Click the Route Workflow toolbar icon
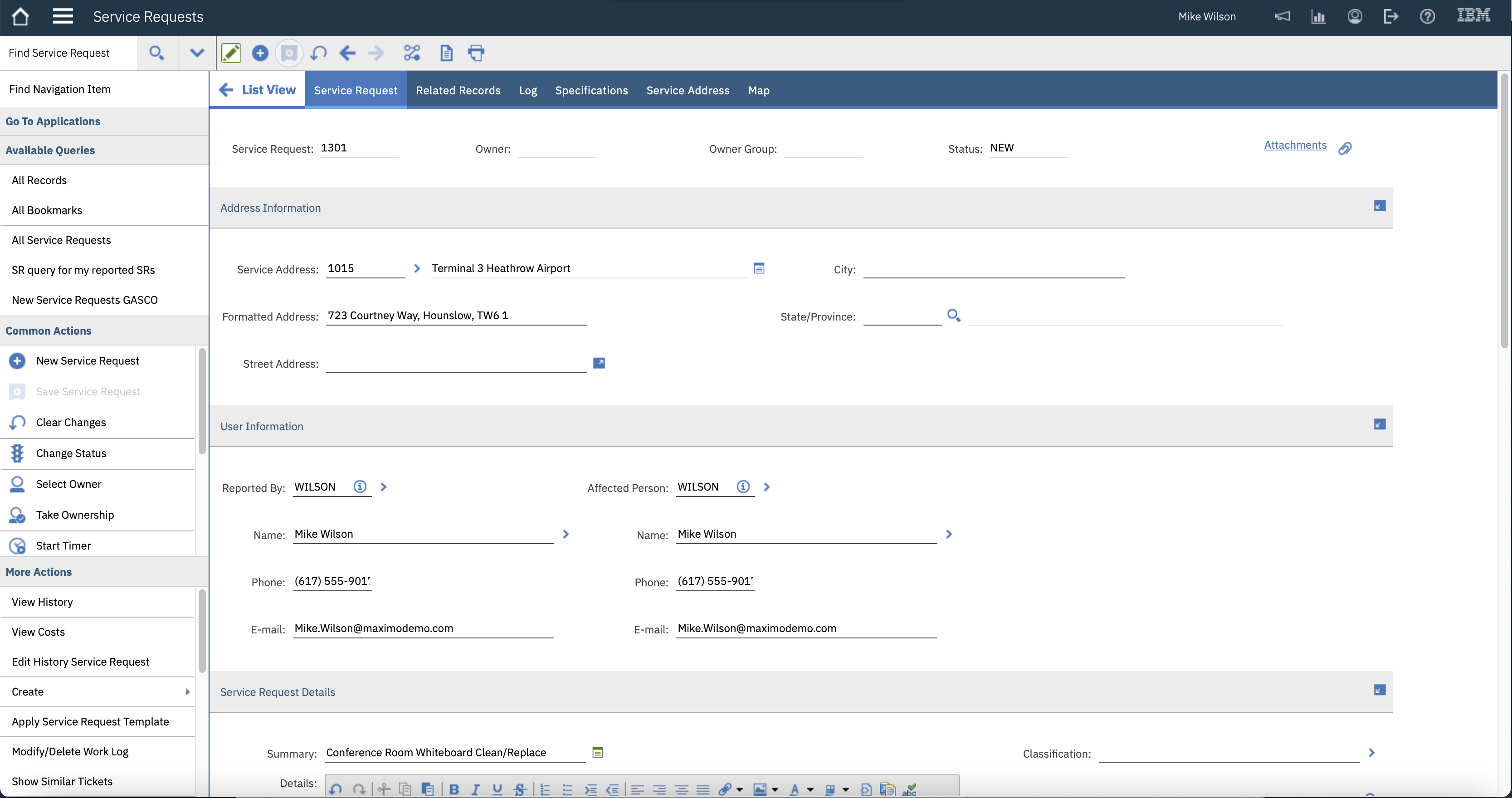This screenshot has width=1512, height=798. [x=412, y=53]
